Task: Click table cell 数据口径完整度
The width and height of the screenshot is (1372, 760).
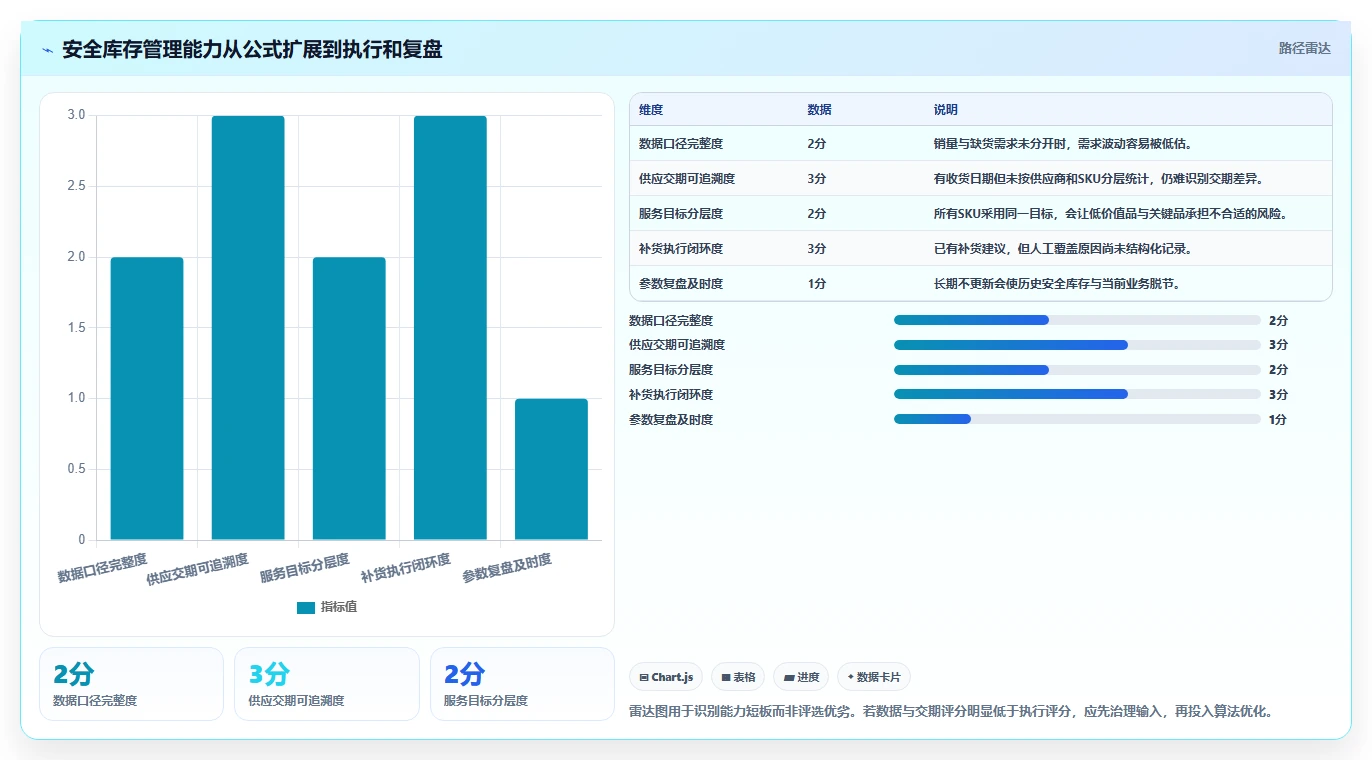Action: [x=681, y=144]
